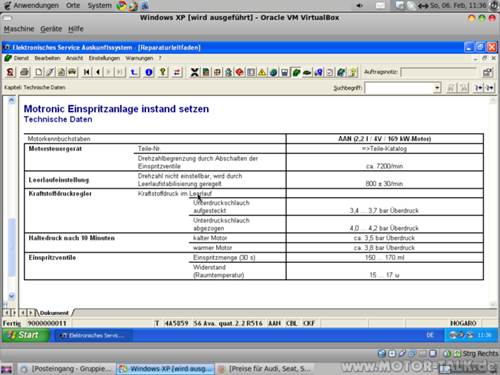Click the dark green car toolbar icon
This screenshot has height=375, width=500.
[x=307, y=72]
